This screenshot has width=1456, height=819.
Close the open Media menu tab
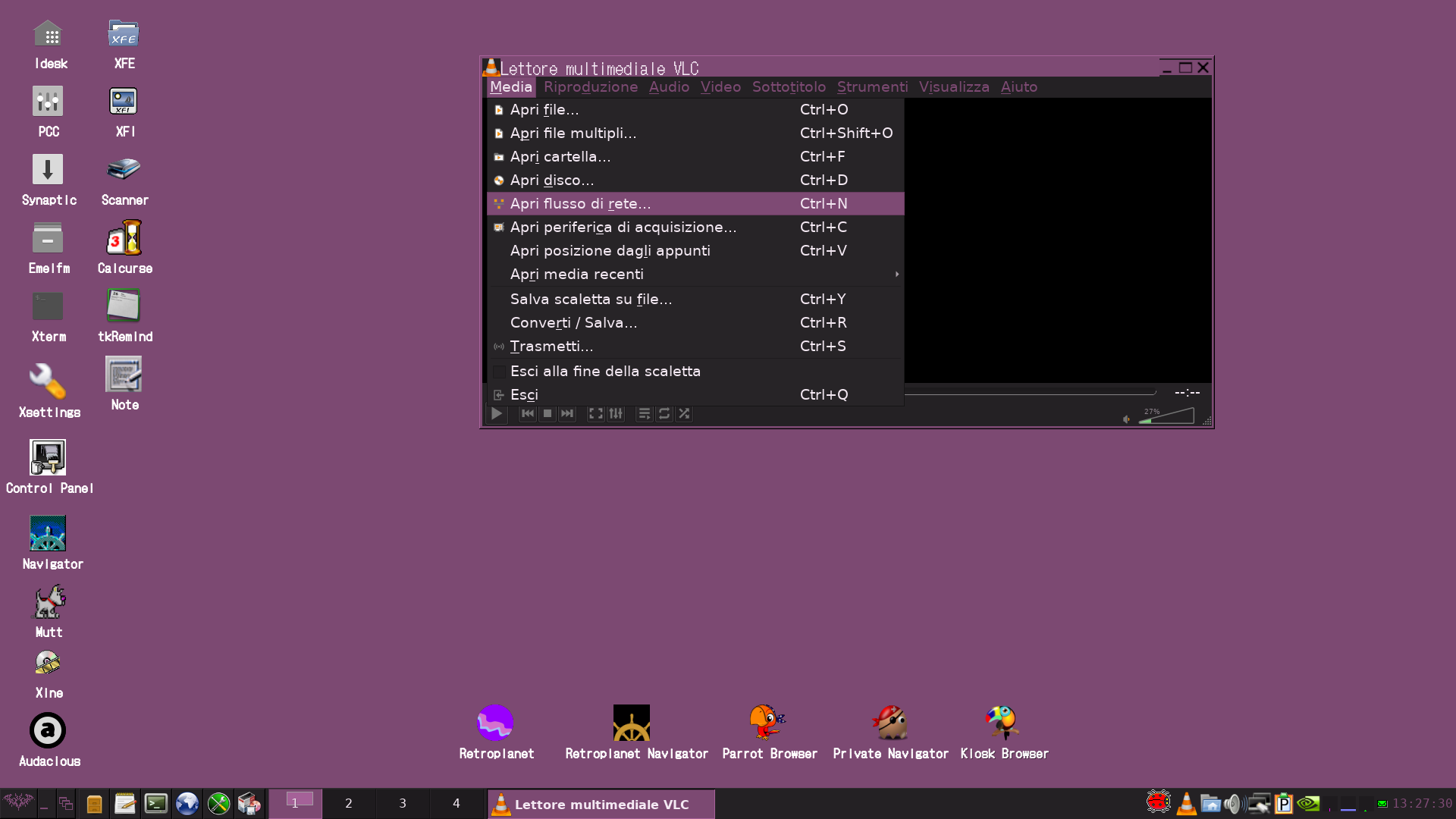511,87
